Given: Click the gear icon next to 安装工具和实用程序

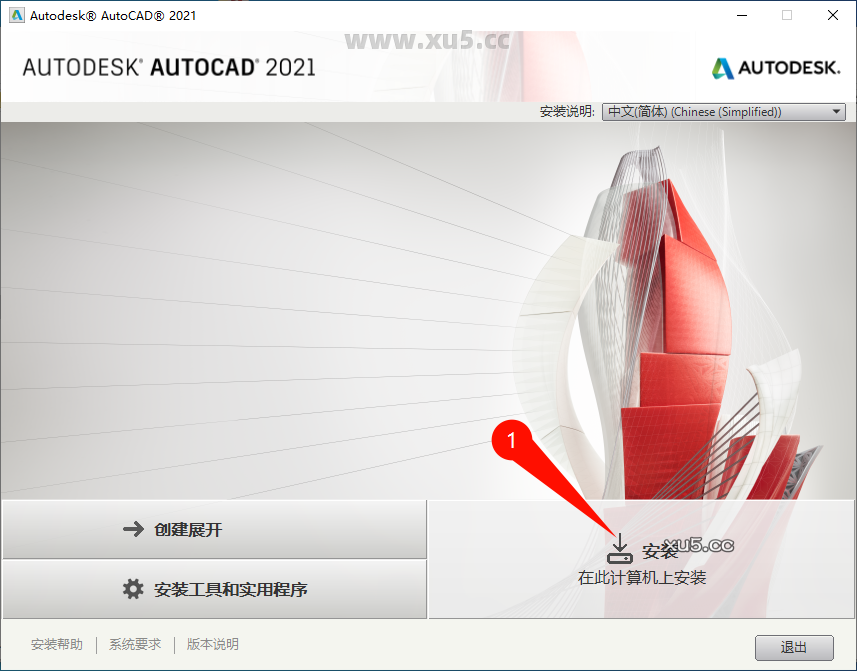Looking at the screenshot, I should click(x=132, y=589).
